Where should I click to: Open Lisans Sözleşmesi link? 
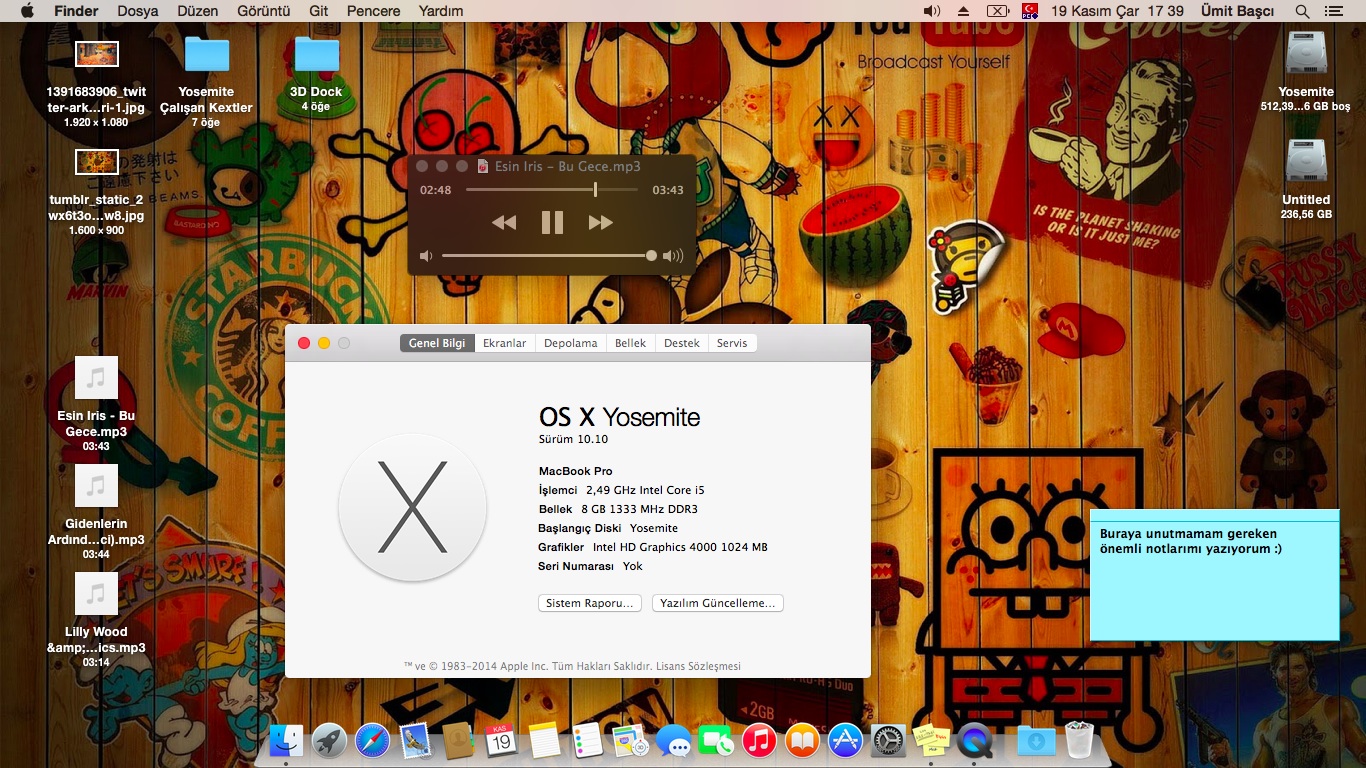coord(698,666)
